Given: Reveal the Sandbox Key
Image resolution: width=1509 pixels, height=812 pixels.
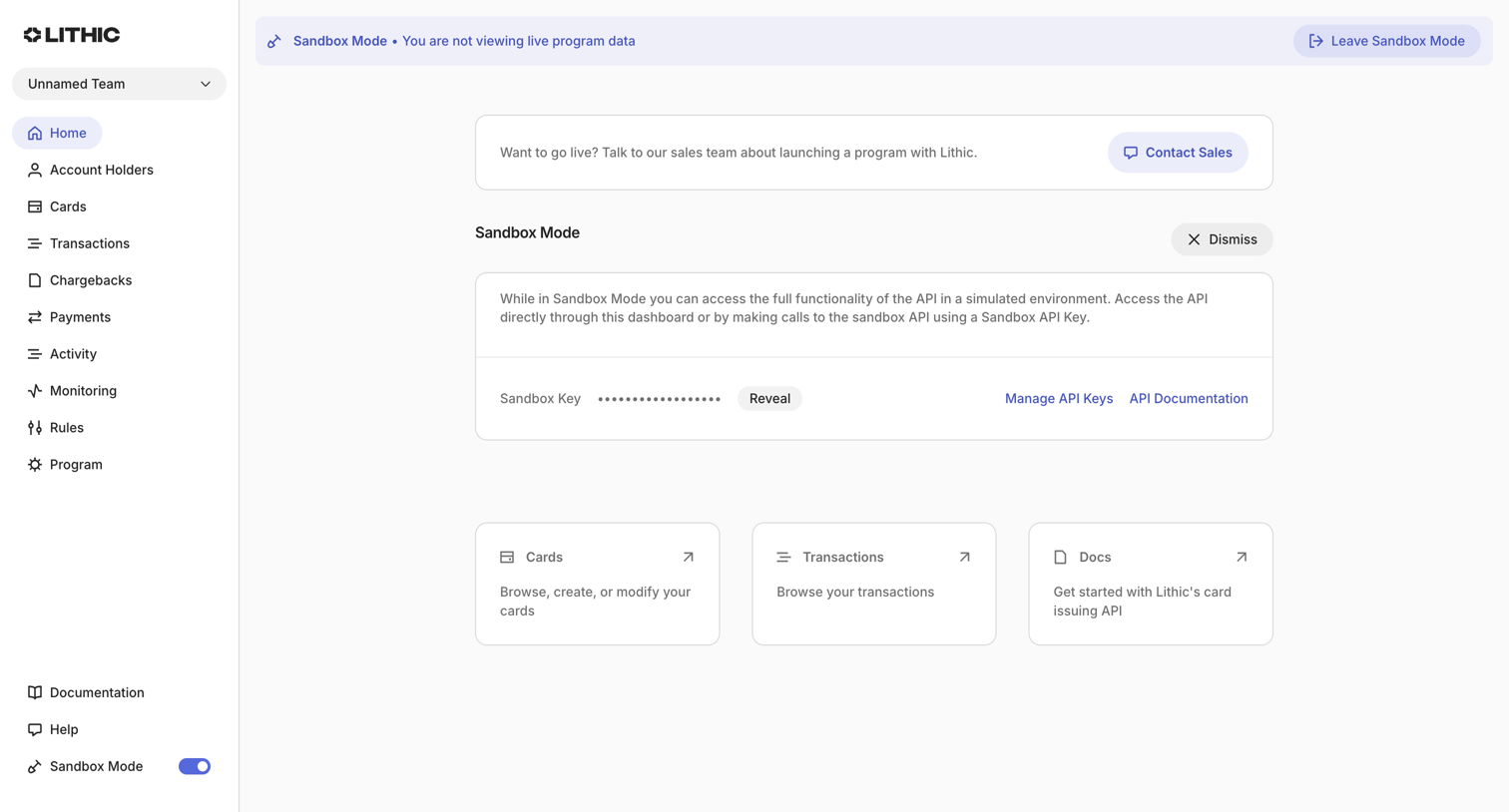Looking at the screenshot, I should [x=769, y=398].
